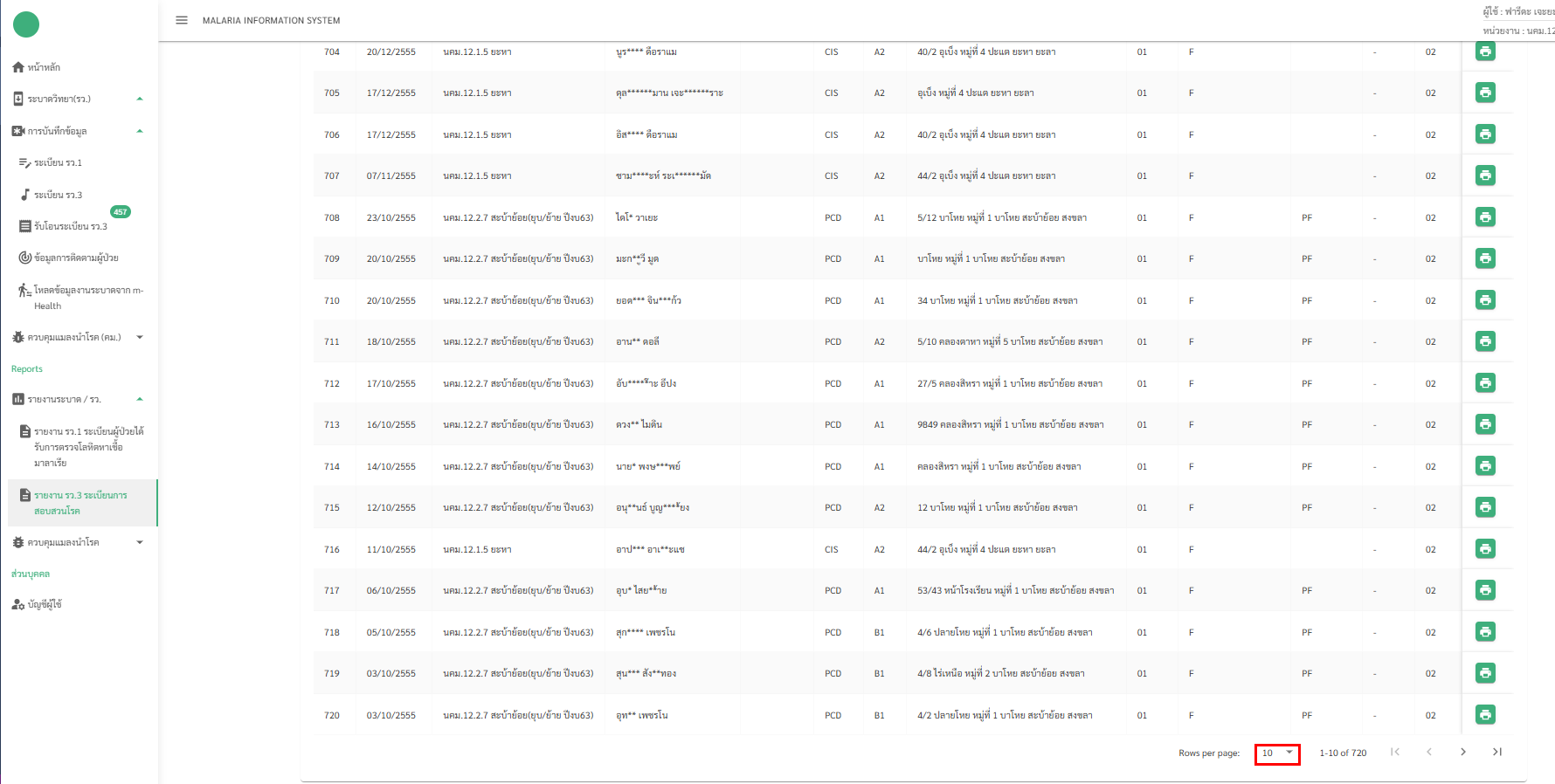Collapse the รายงานระบาด / รว. group
Viewport: 1555px width, 784px height.
[x=140, y=399]
